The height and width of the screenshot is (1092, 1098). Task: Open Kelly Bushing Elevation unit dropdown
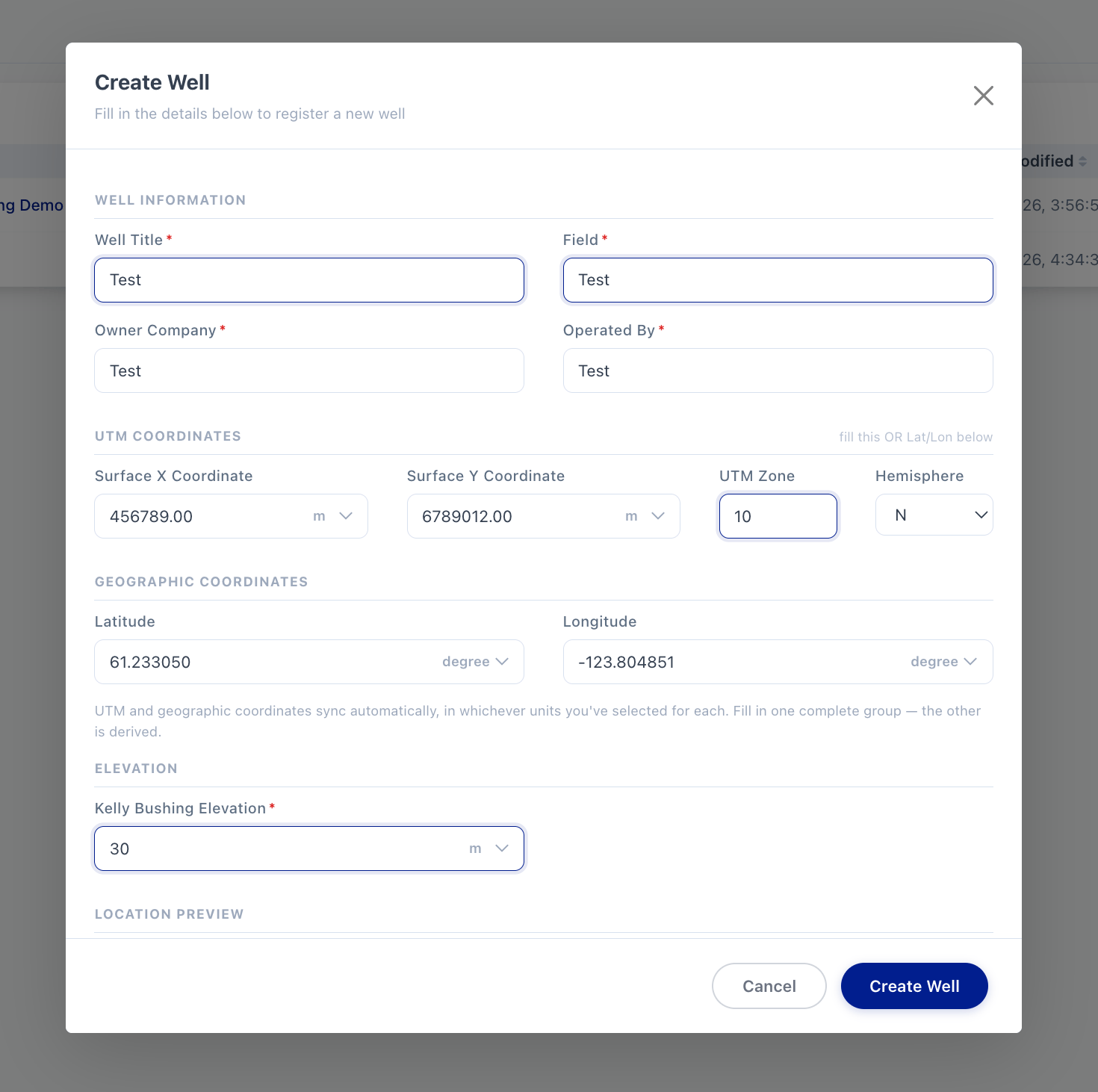click(489, 849)
